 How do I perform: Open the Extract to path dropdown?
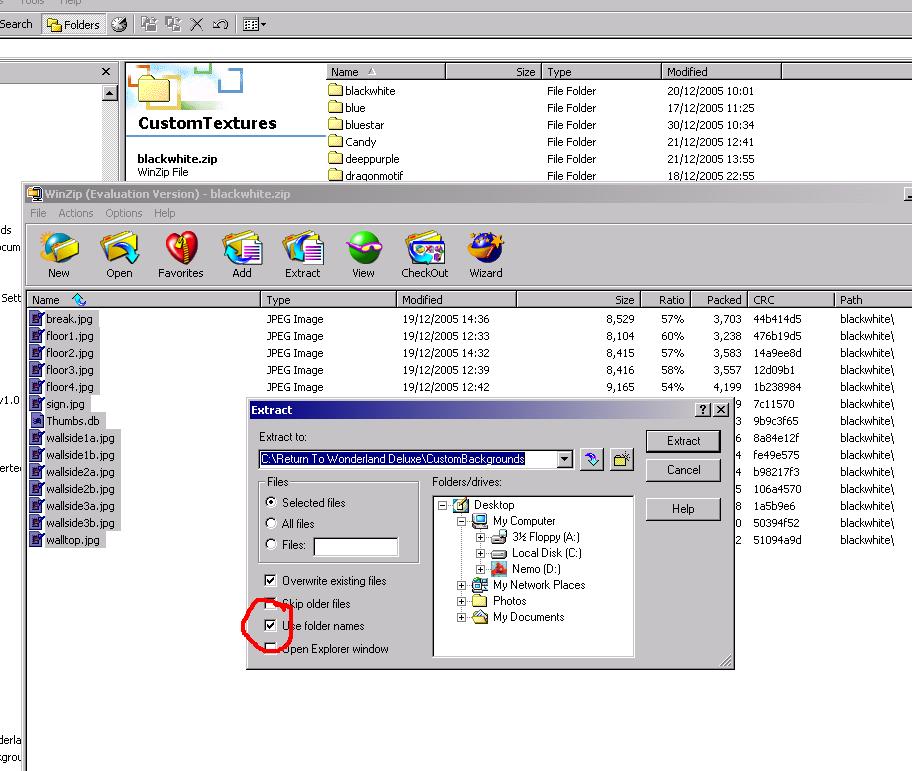pyautogui.click(x=564, y=459)
